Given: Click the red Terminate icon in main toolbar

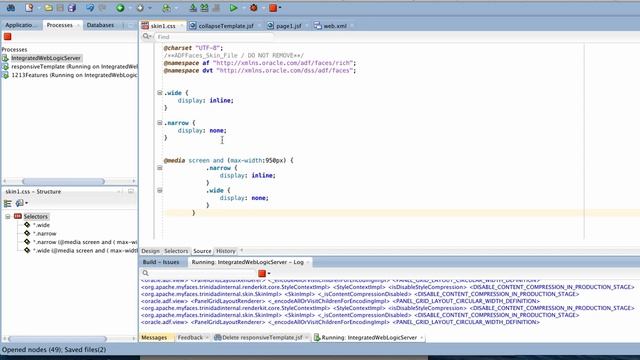Looking at the screenshot, I should 273,7.
